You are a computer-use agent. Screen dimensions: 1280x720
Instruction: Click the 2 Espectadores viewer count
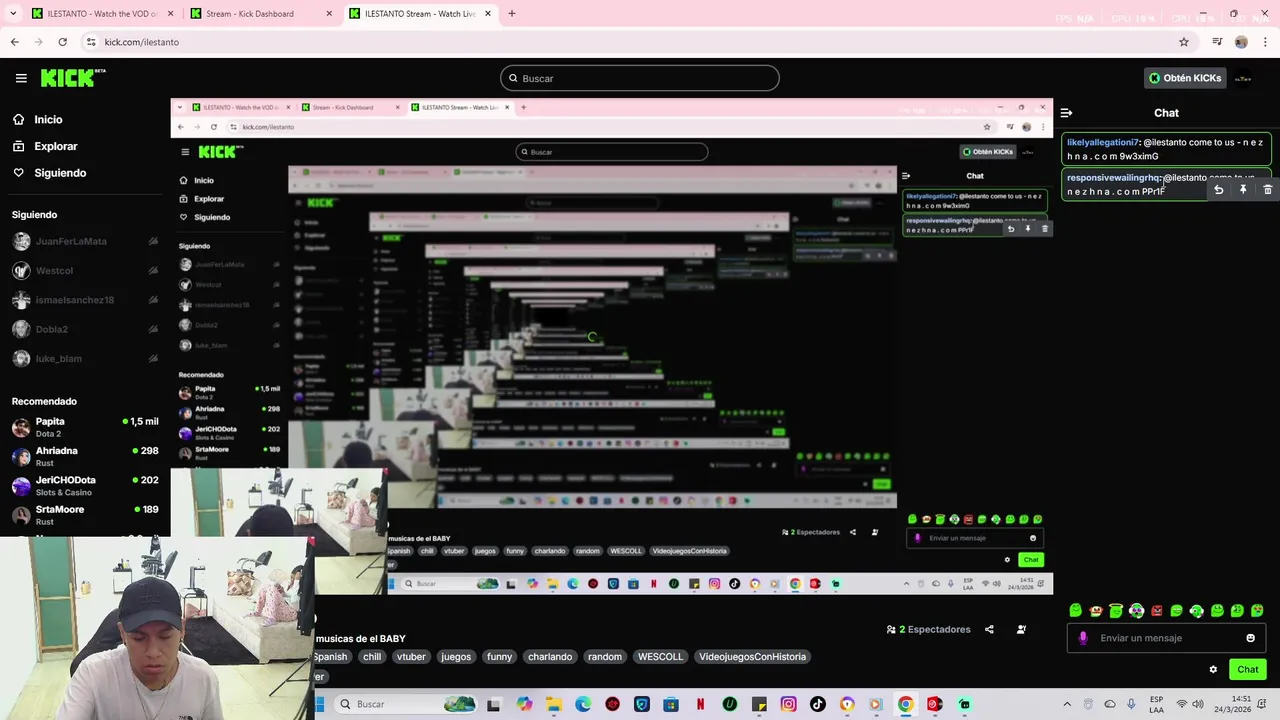tap(929, 630)
